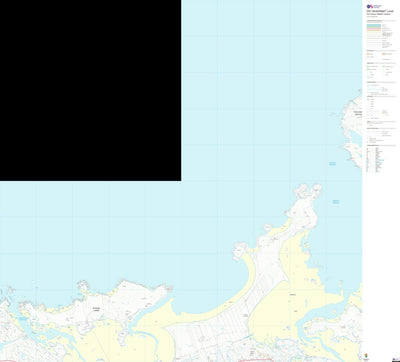Viewport: 400px width, 362px height.
Task: Click the Ordnance Survey logo above the legend
Action: coord(374,6)
